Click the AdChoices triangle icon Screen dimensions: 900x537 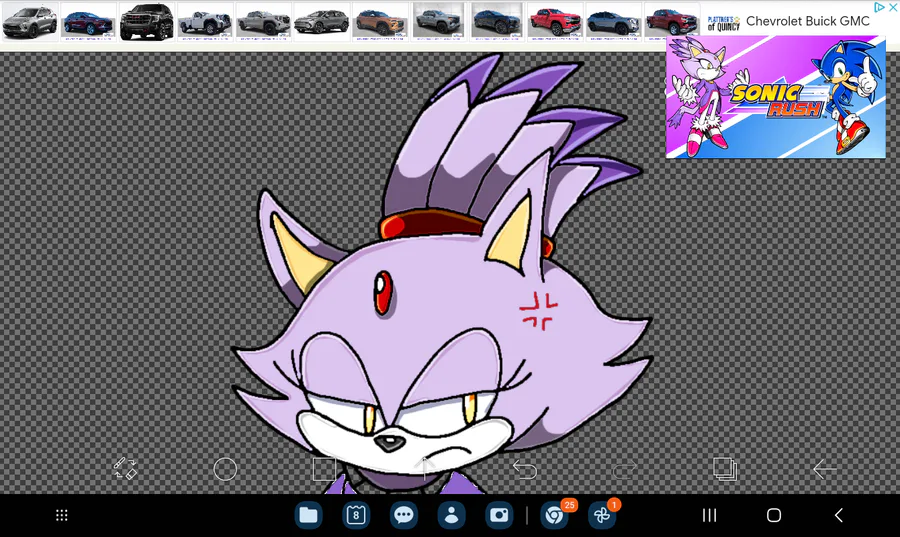click(879, 7)
